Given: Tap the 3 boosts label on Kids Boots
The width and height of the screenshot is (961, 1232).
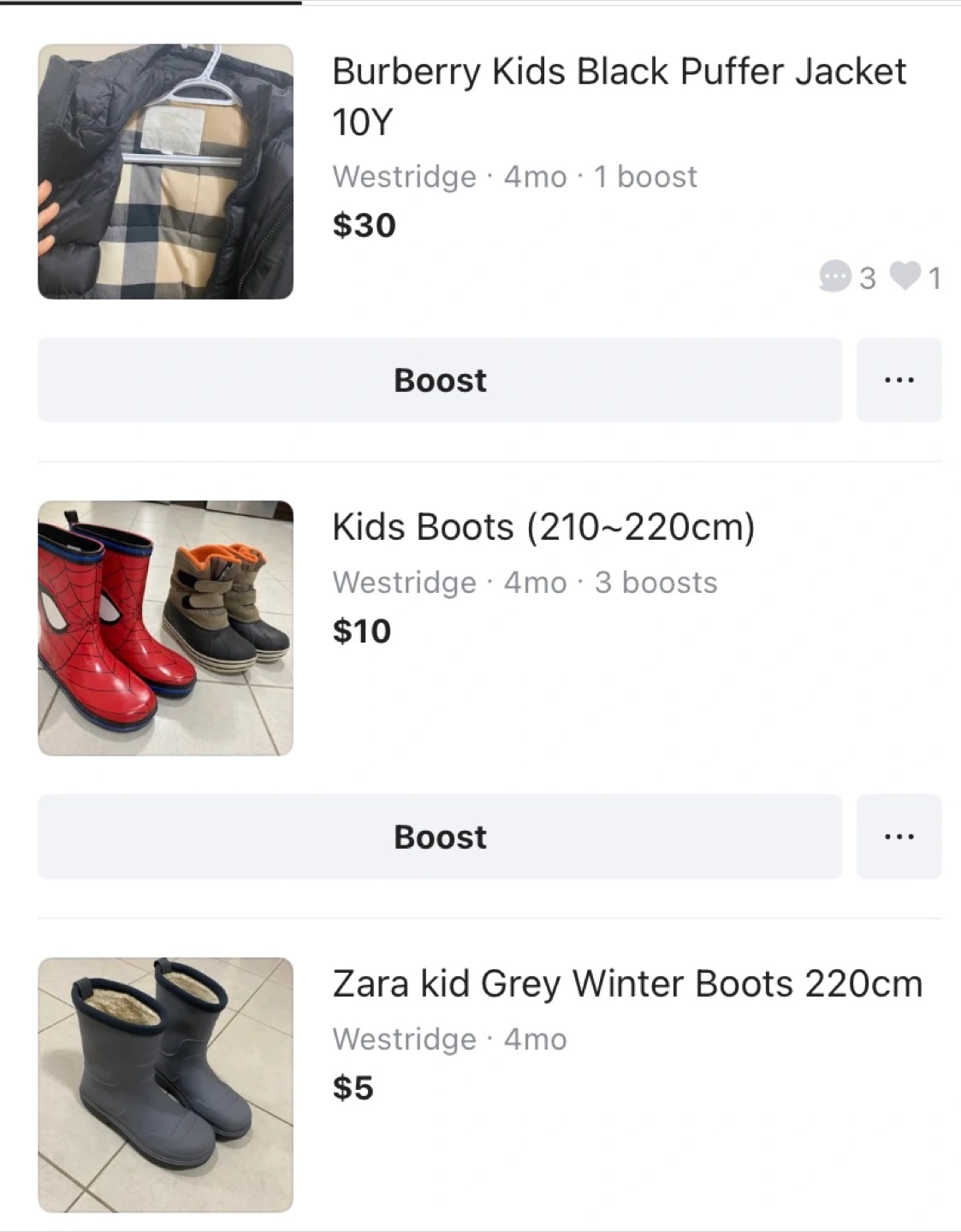Looking at the screenshot, I should [655, 582].
